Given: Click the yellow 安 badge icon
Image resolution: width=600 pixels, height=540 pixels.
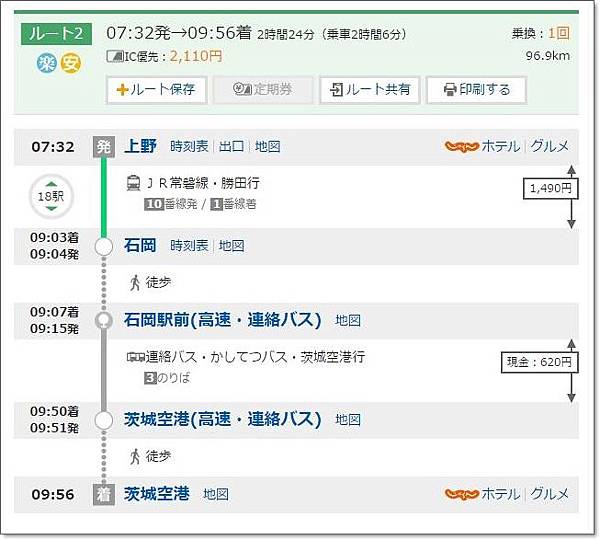Looking at the screenshot, I should pos(71,64).
